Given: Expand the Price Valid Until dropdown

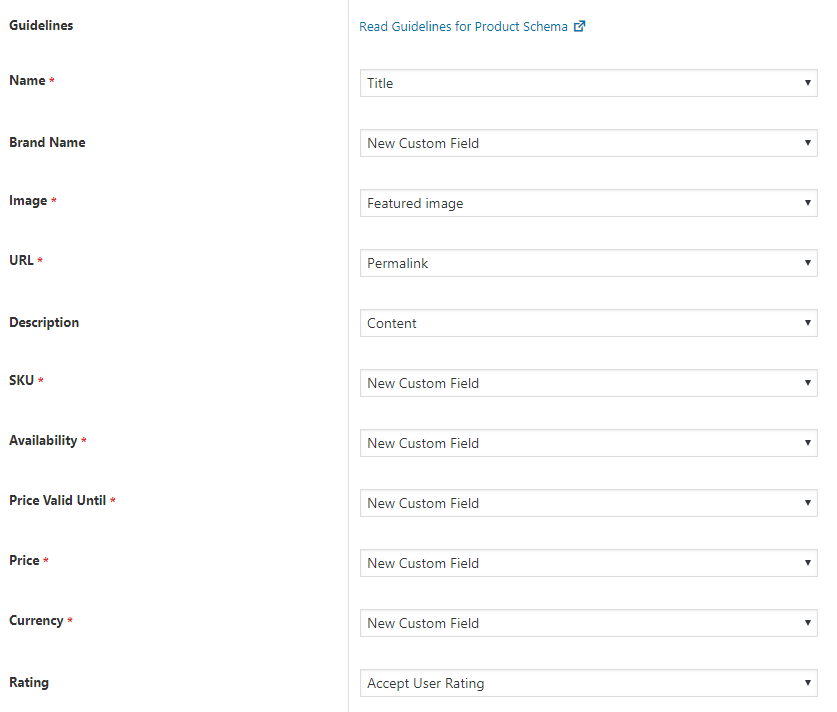Looking at the screenshot, I should click(x=588, y=503).
